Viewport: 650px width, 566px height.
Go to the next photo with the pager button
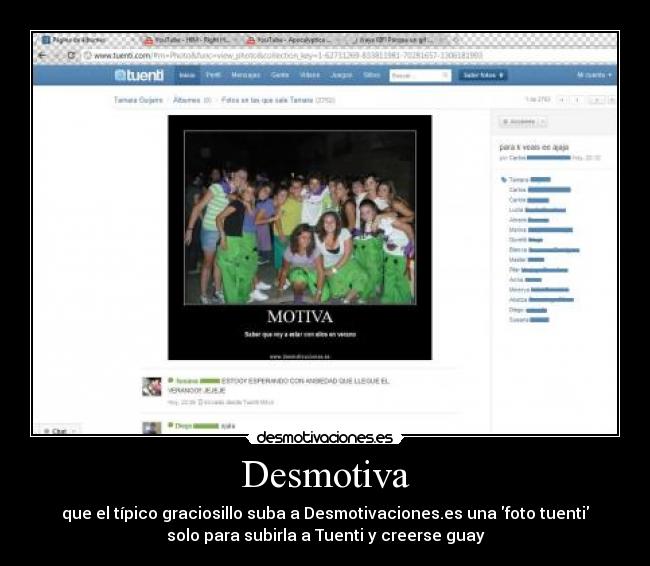pyautogui.click(x=596, y=100)
